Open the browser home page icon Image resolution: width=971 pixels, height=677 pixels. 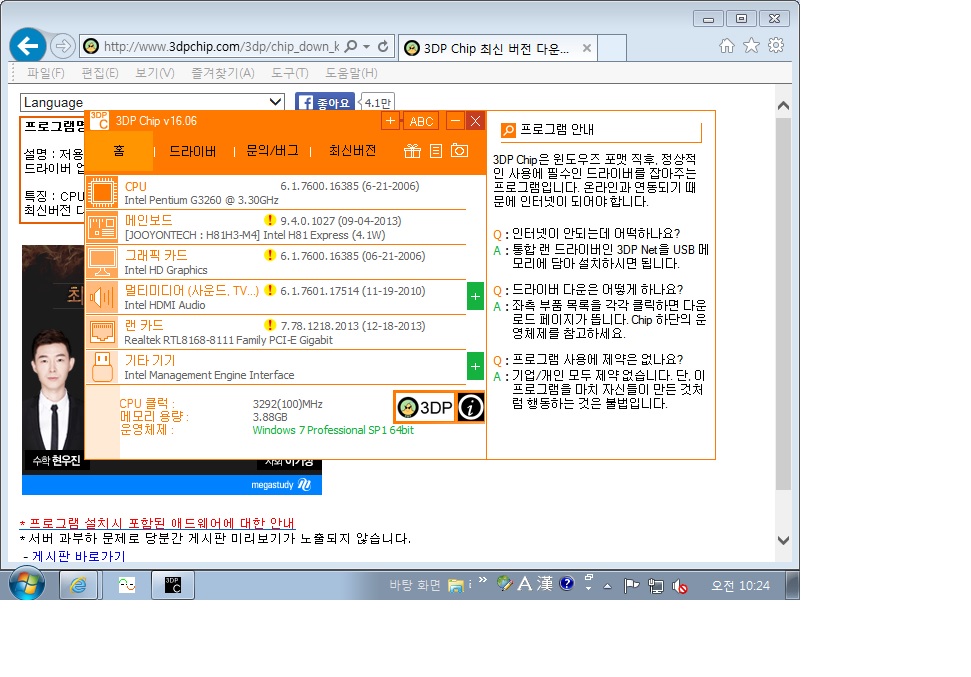pyautogui.click(x=727, y=45)
